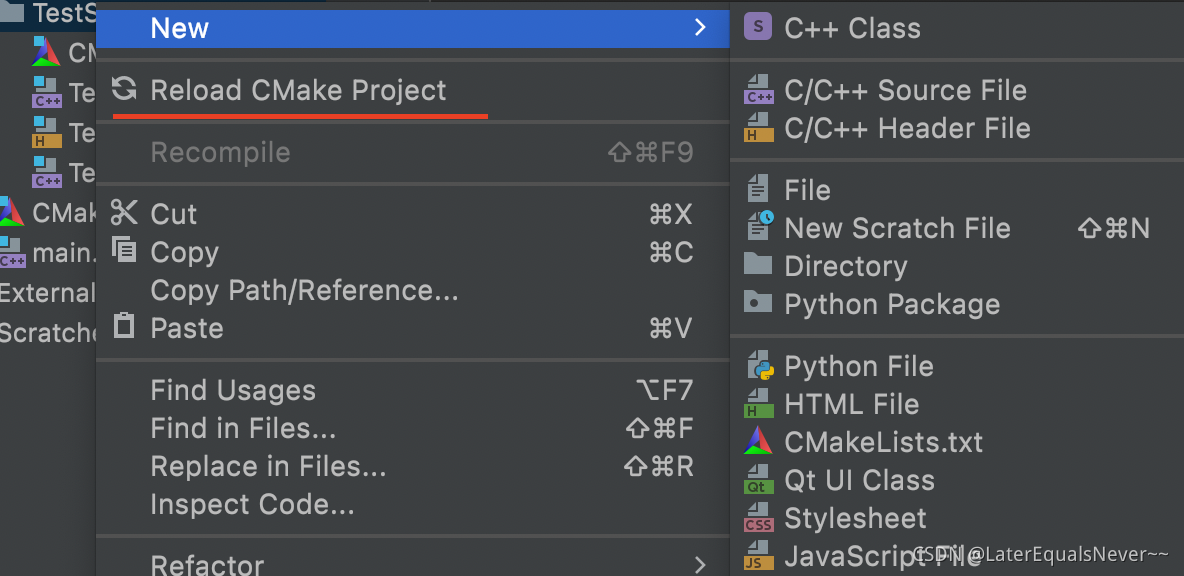Image resolution: width=1184 pixels, height=576 pixels.
Task: Click the CMakeLists.txt triangle icon in submenu
Action: (759, 442)
